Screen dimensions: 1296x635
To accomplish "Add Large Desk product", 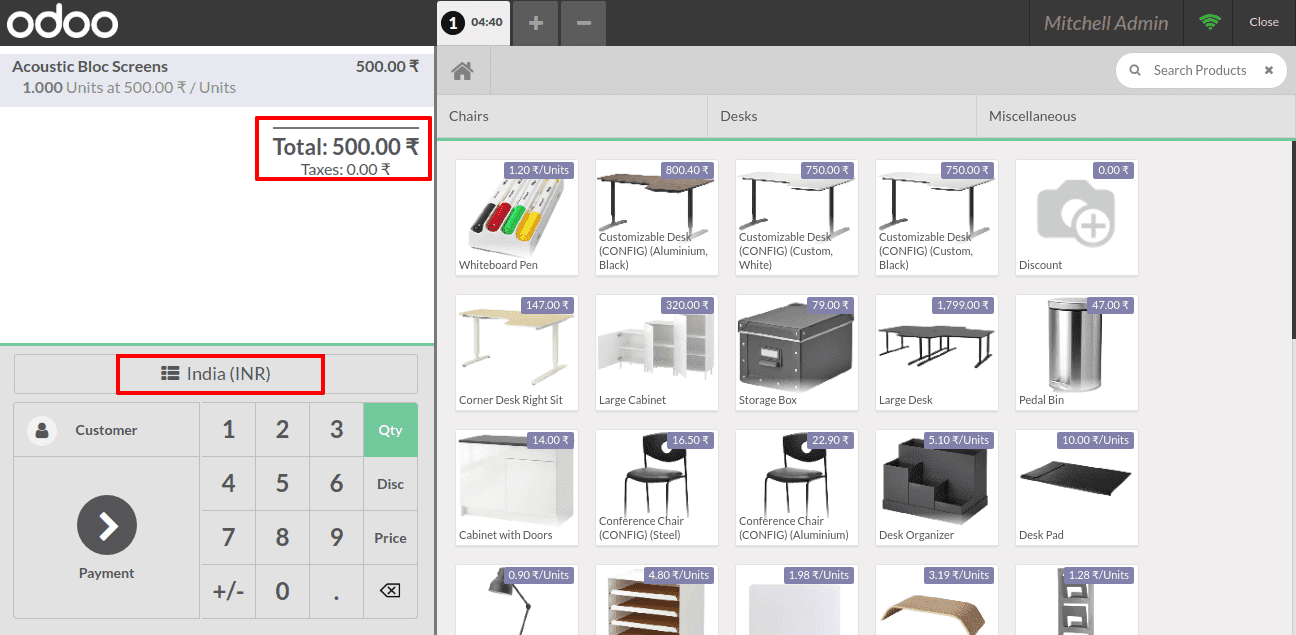I will click(x=937, y=352).
